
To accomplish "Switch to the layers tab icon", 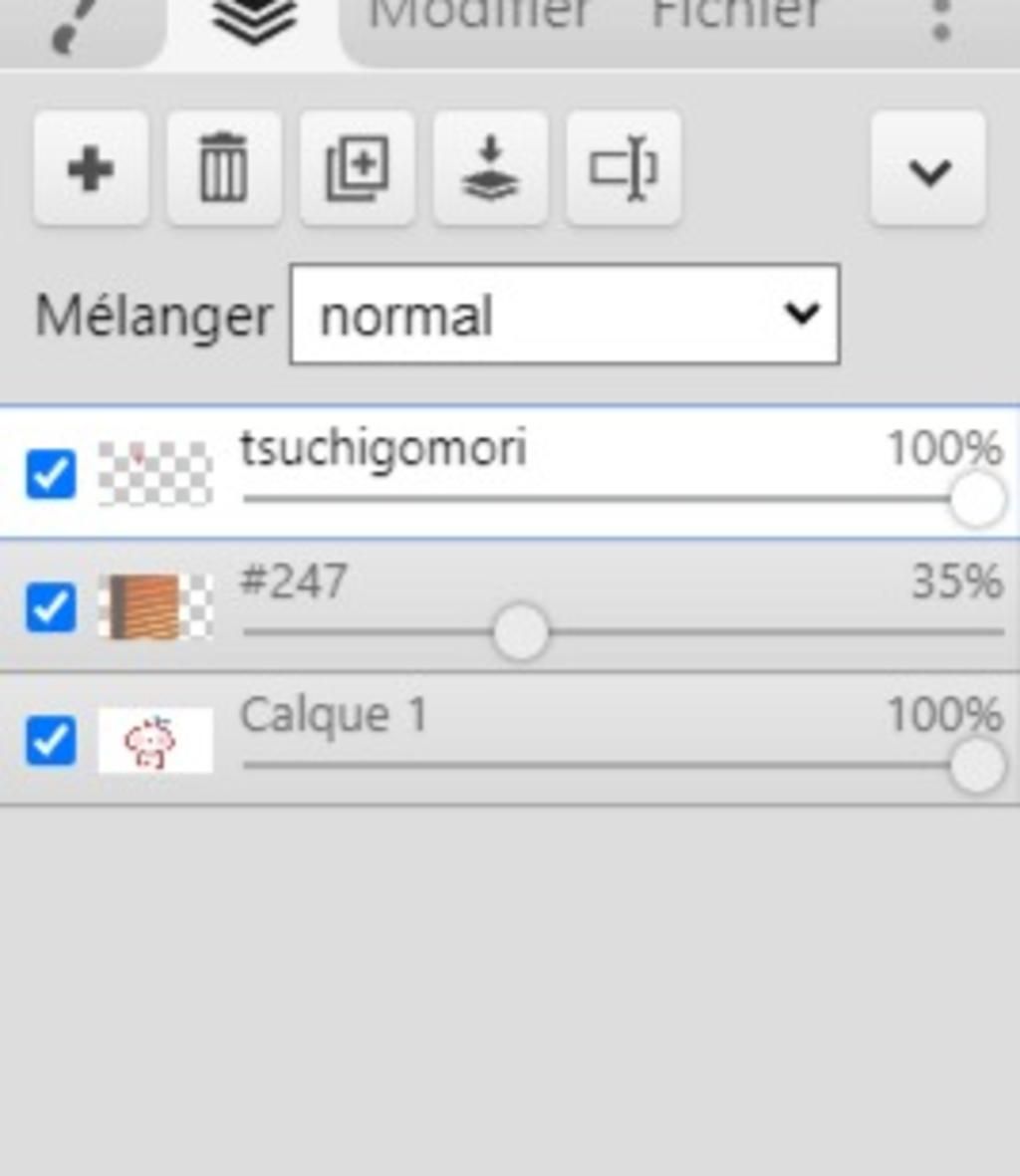I will [255, 22].
